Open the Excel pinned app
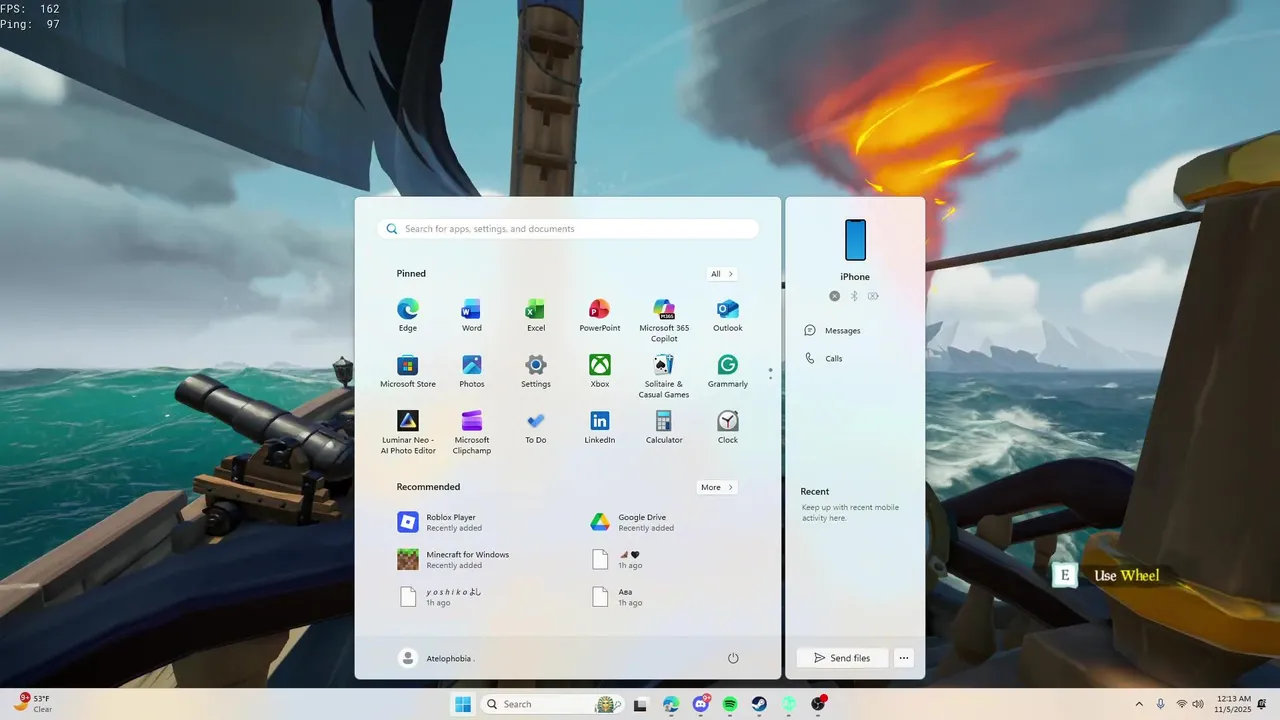 536,315
